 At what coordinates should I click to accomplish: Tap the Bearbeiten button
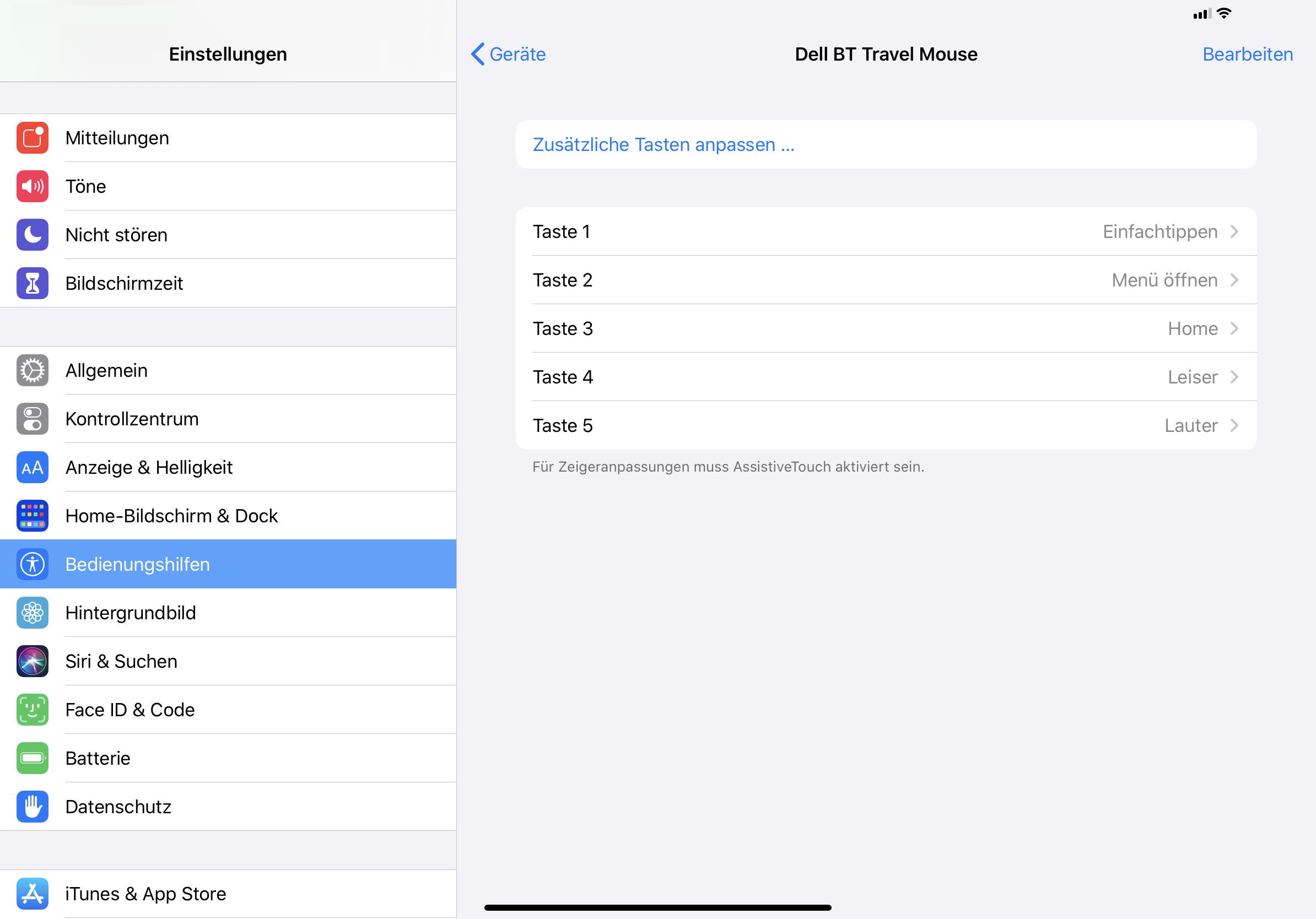1247,55
